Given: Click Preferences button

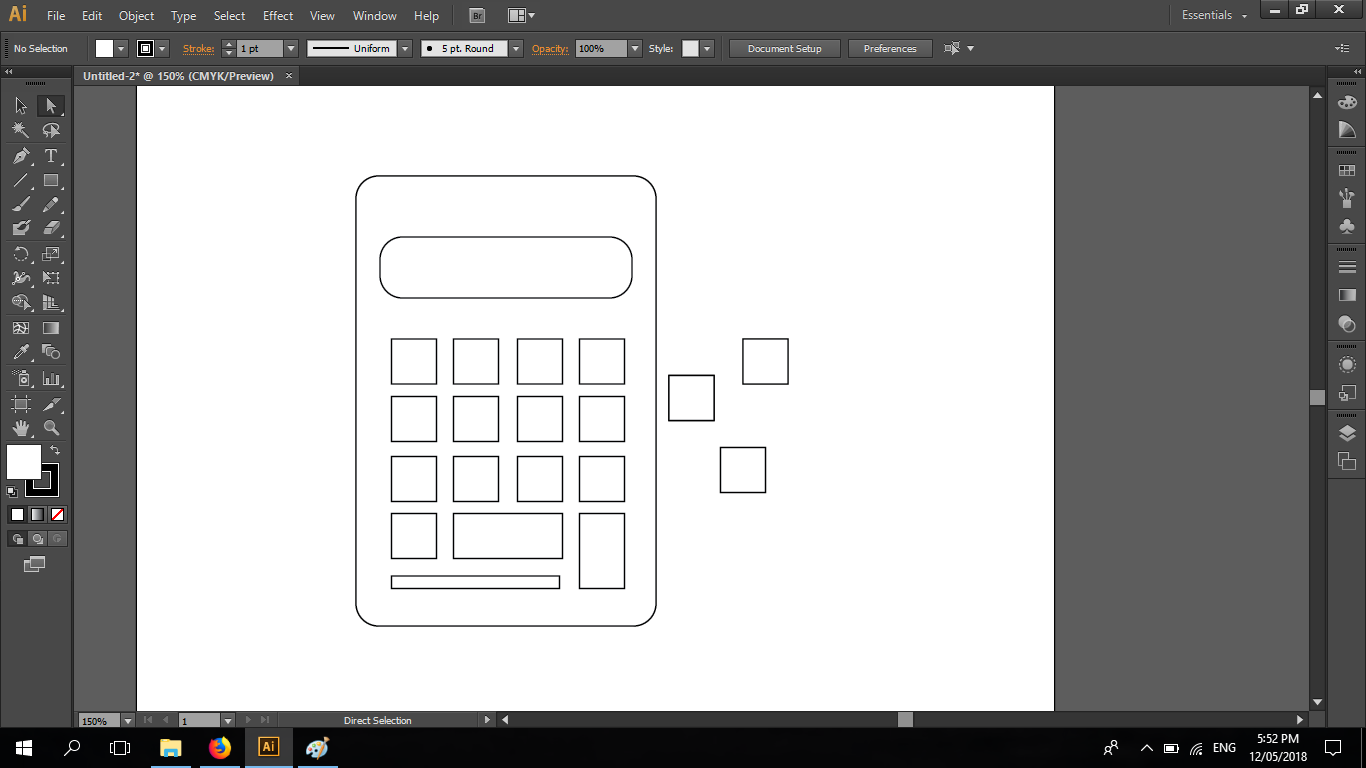Looking at the screenshot, I should (x=890, y=48).
